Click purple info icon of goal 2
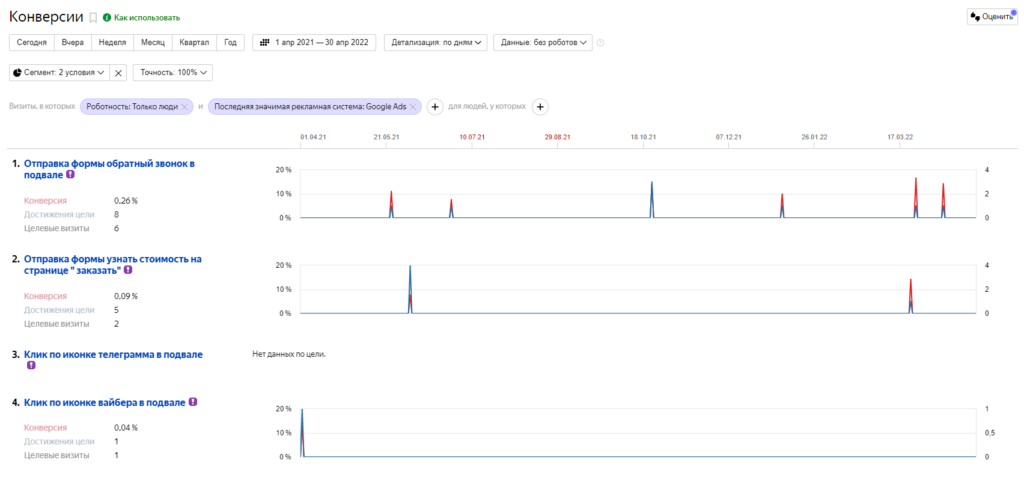The image size is (1024, 481). point(128,270)
